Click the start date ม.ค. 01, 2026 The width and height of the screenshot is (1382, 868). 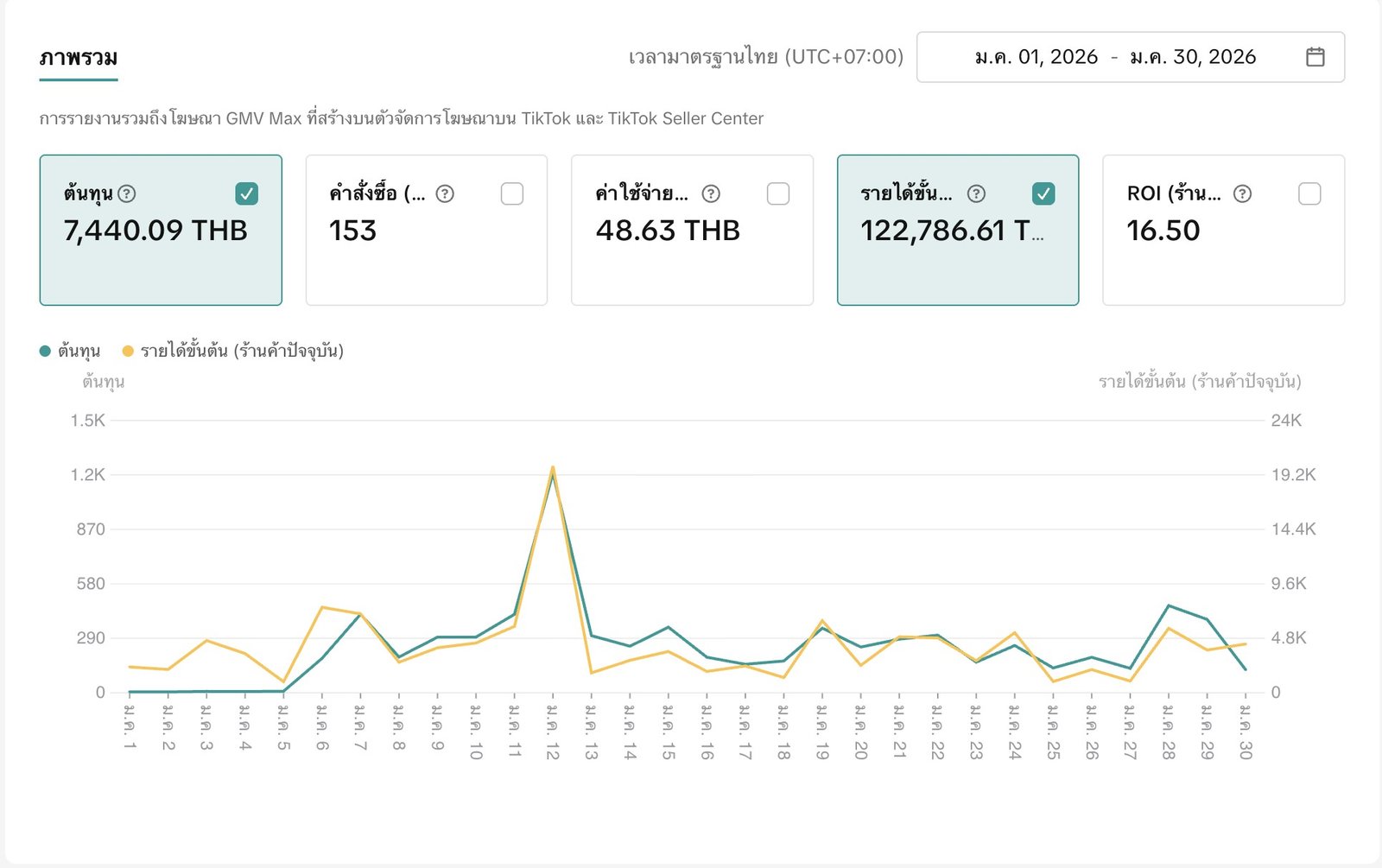[x=1036, y=57]
